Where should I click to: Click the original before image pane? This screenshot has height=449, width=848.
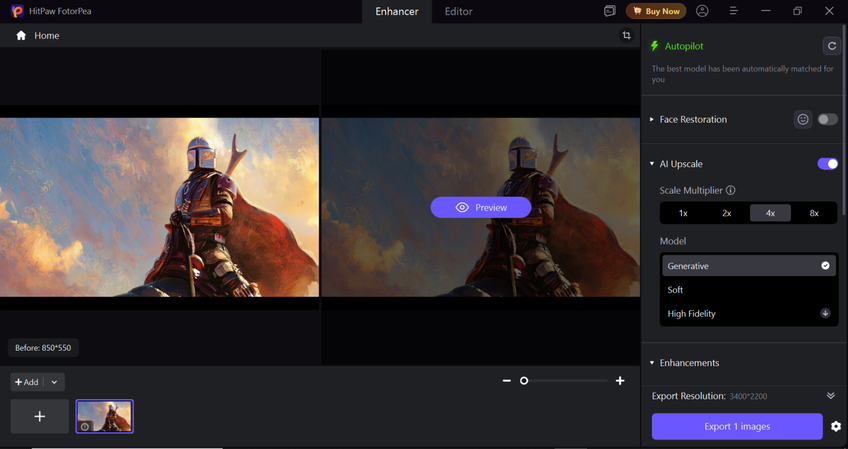coord(160,207)
